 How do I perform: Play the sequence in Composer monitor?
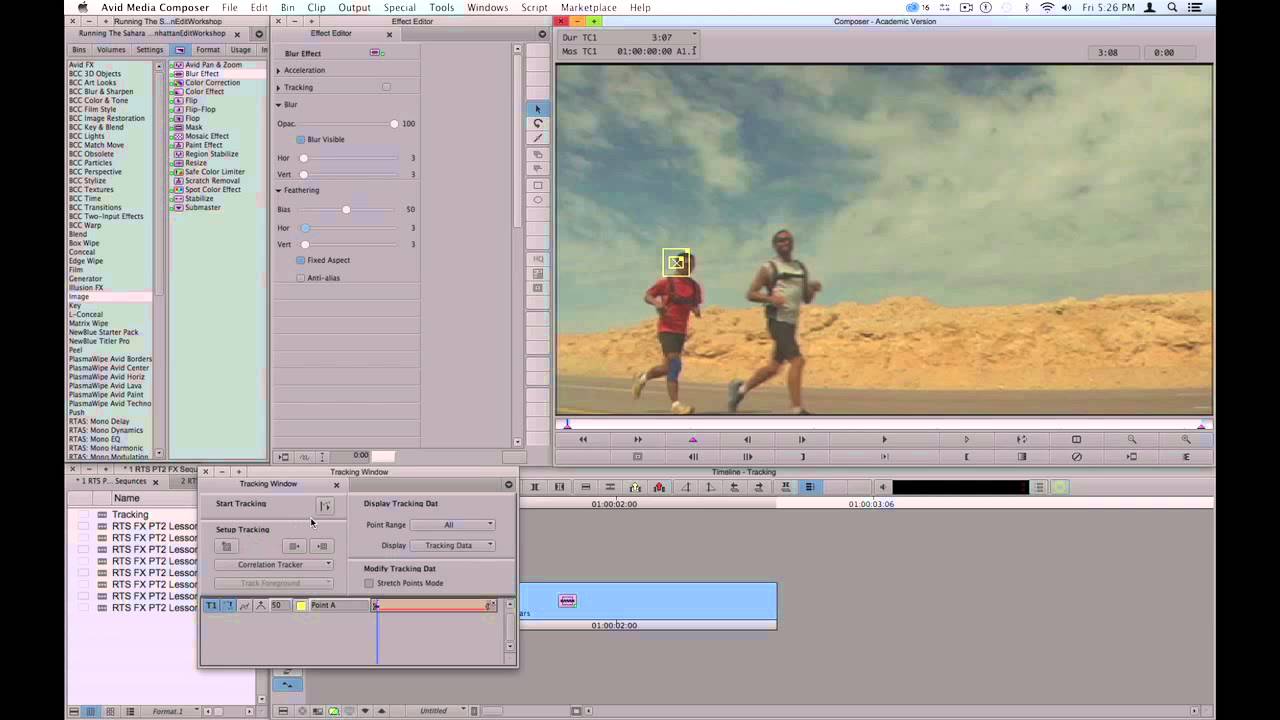(x=884, y=439)
